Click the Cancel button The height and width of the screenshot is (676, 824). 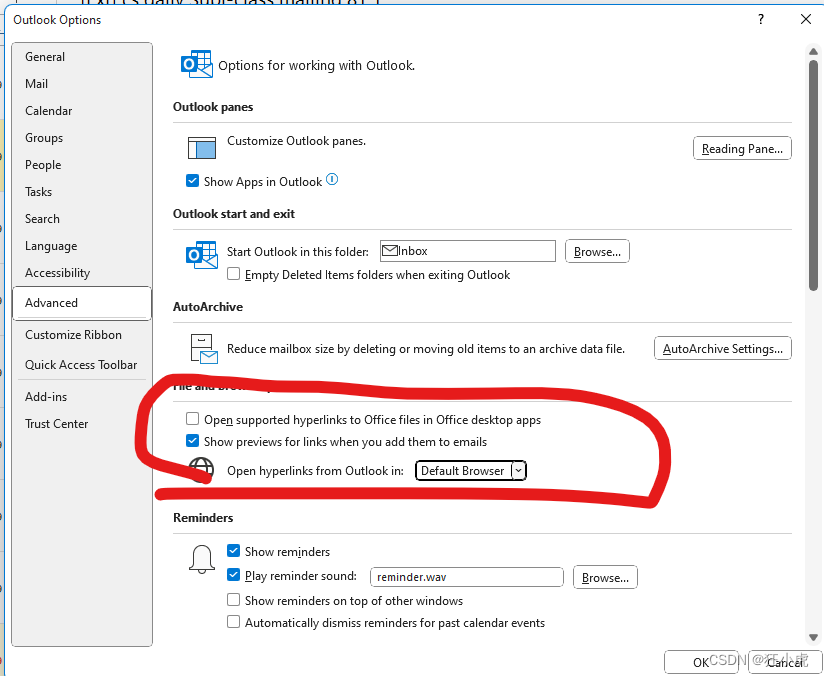pos(785,662)
